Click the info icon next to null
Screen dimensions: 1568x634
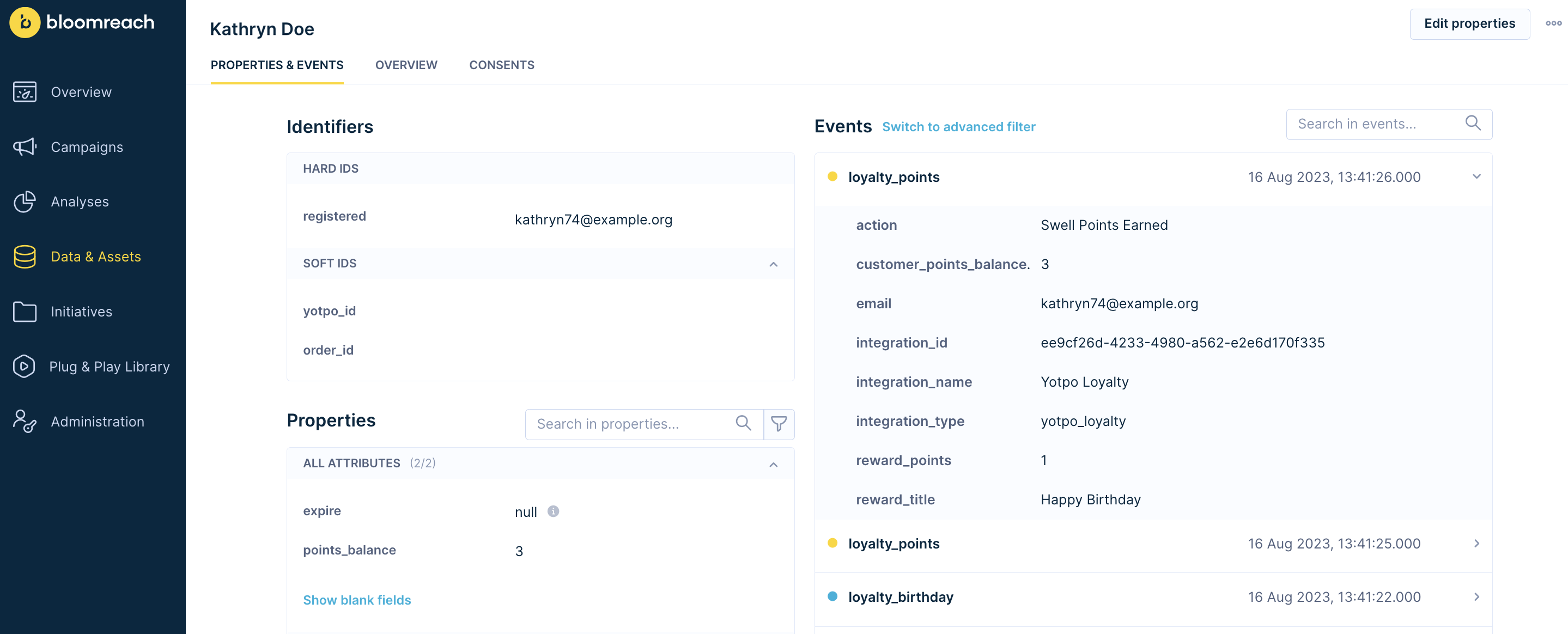pos(552,511)
